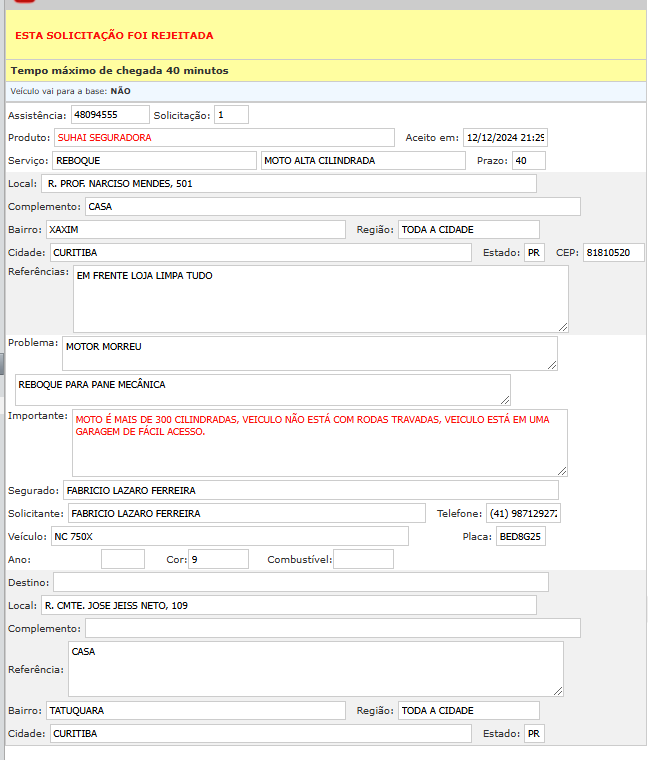The width and height of the screenshot is (648, 760).
Task: Focus the Serviço field containing REBOQUE
Action: click(154, 161)
